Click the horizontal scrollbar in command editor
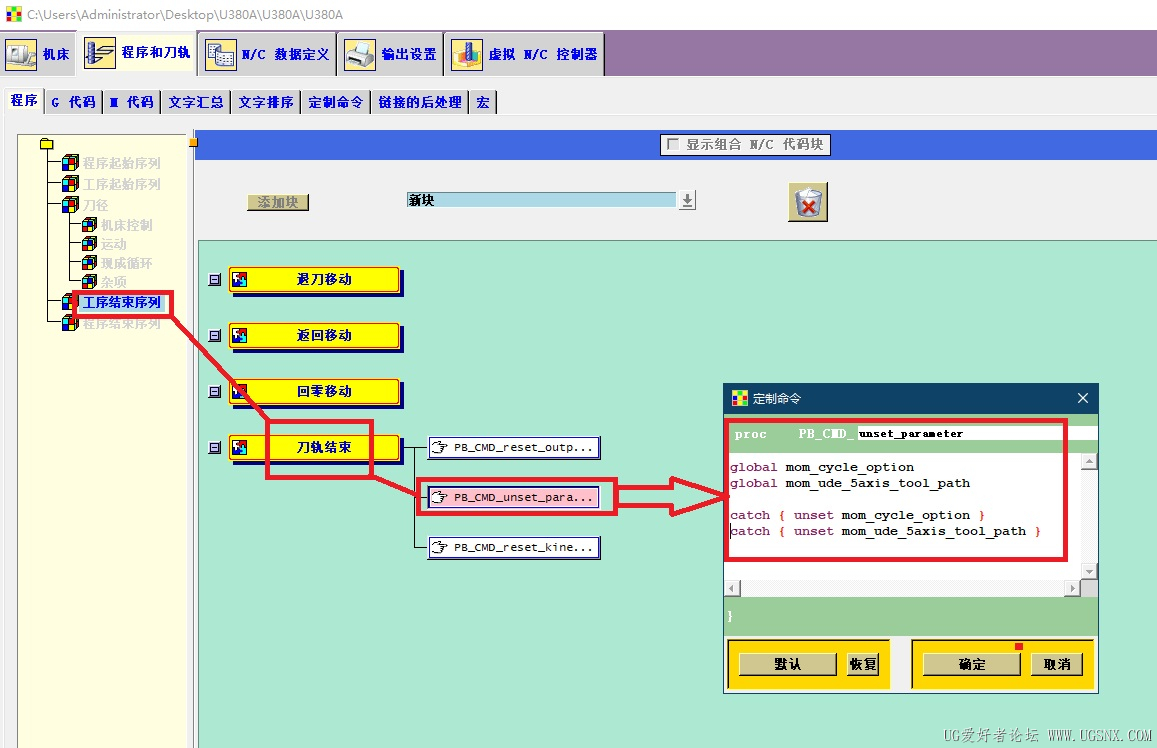The height and width of the screenshot is (748, 1157). 903,588
